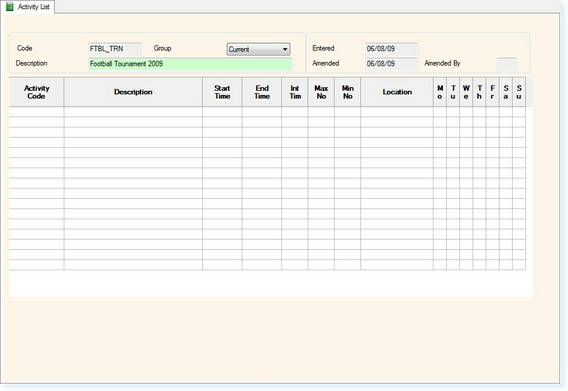
Task: Click the Code field FTBL_TRN
Action: [114, 49]
